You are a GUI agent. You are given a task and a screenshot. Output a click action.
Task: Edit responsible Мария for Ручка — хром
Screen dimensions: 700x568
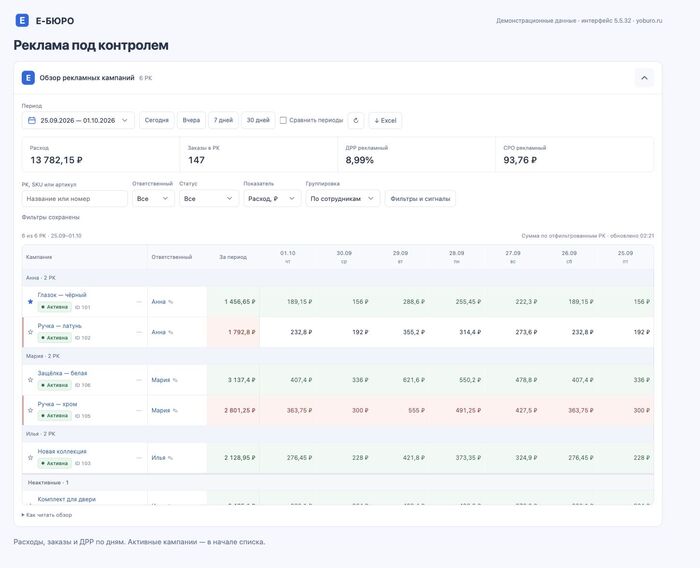pos(175,410)
